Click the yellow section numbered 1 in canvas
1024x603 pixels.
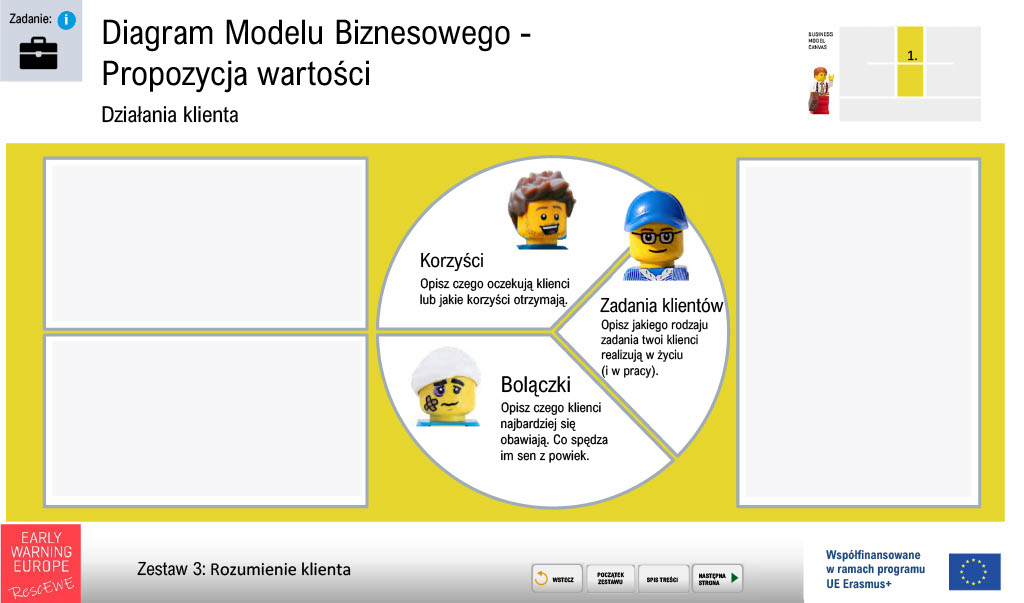[910, 61]
